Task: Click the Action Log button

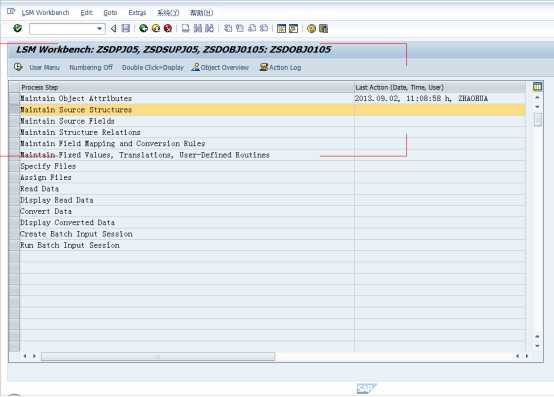Action: click(x=281, y=67)
